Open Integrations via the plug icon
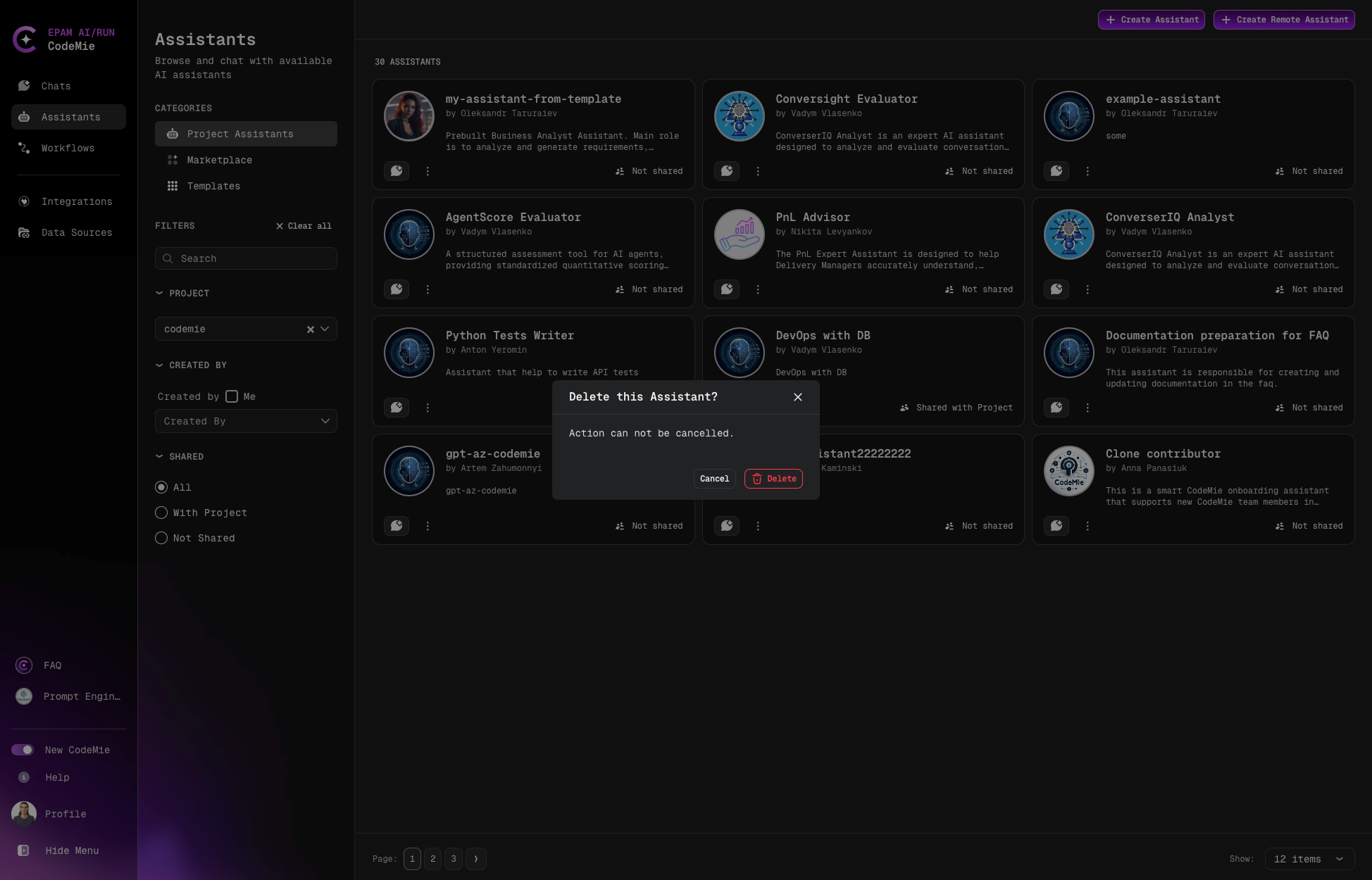 coord(23,201)
